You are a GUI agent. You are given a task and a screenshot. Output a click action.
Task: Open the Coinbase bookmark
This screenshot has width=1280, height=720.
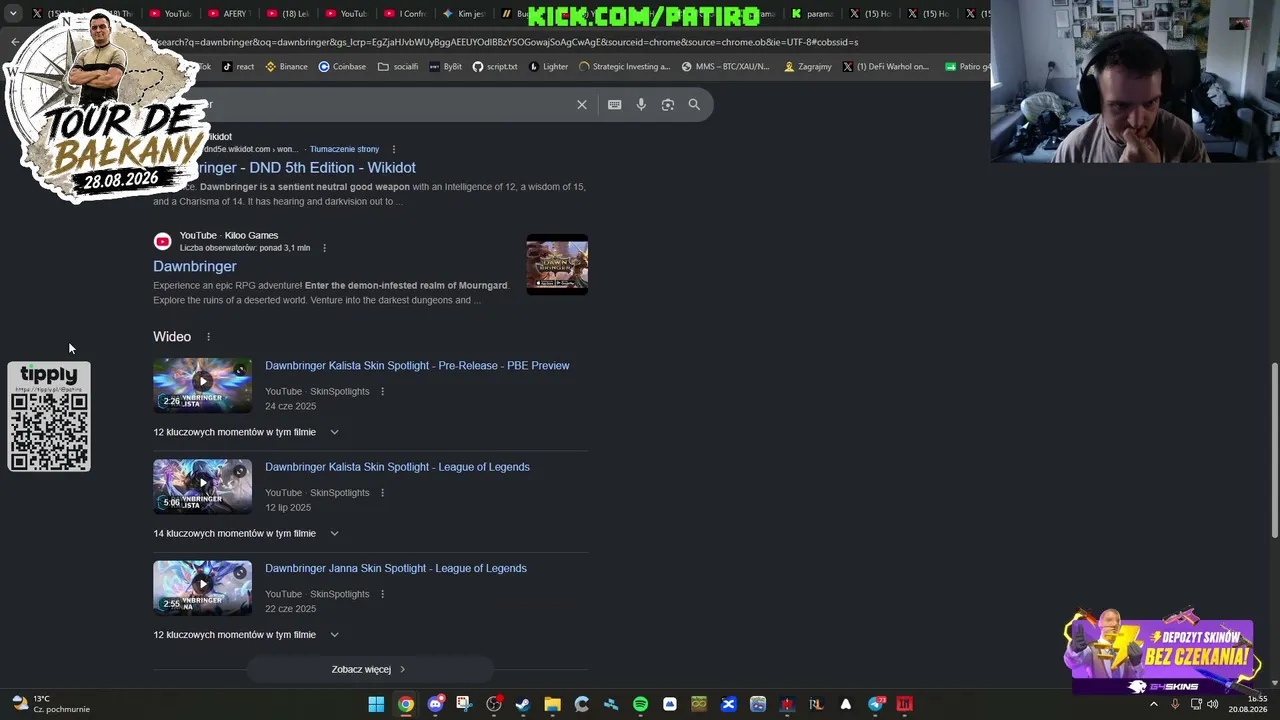click(342, 67)
